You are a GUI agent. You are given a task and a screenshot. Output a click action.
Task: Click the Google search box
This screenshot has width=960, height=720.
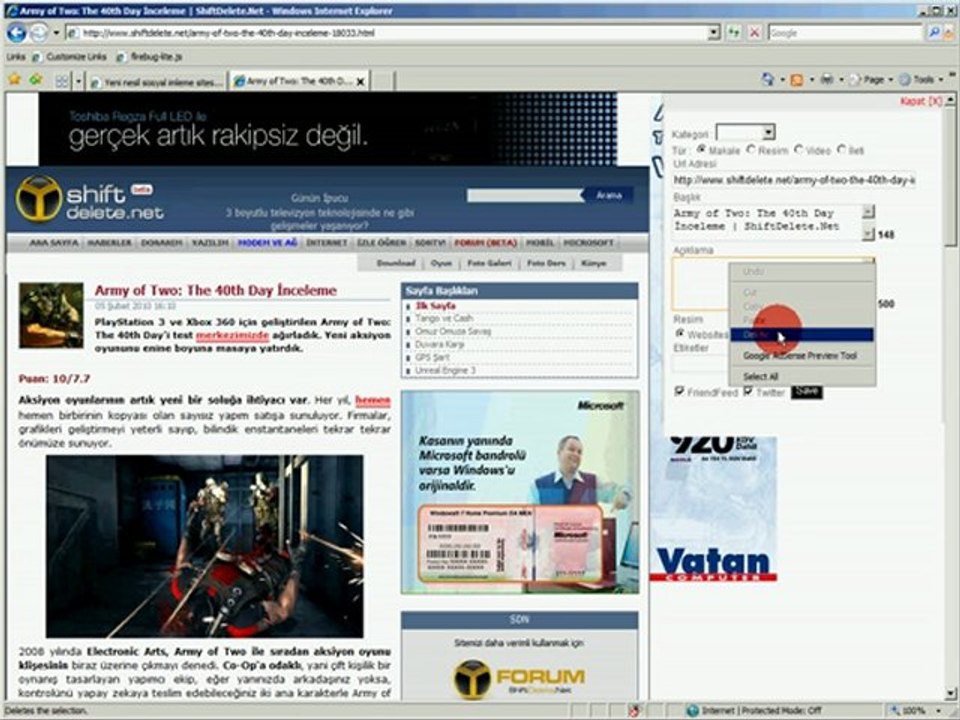tap(844, 33)
